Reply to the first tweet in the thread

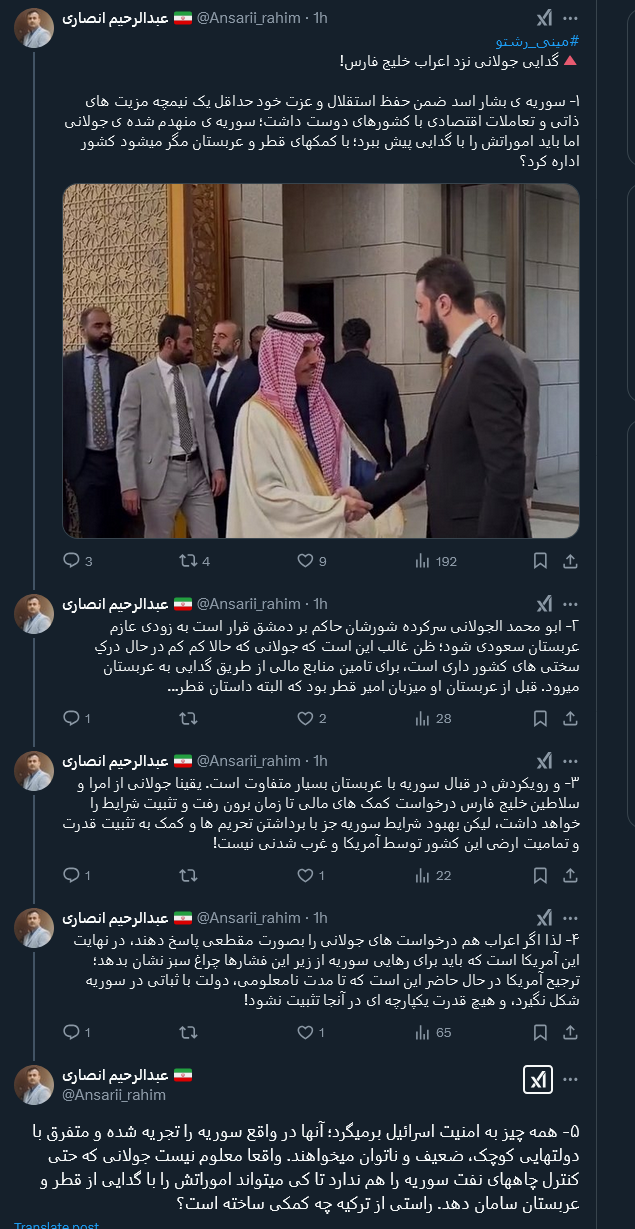click(71, 561)
